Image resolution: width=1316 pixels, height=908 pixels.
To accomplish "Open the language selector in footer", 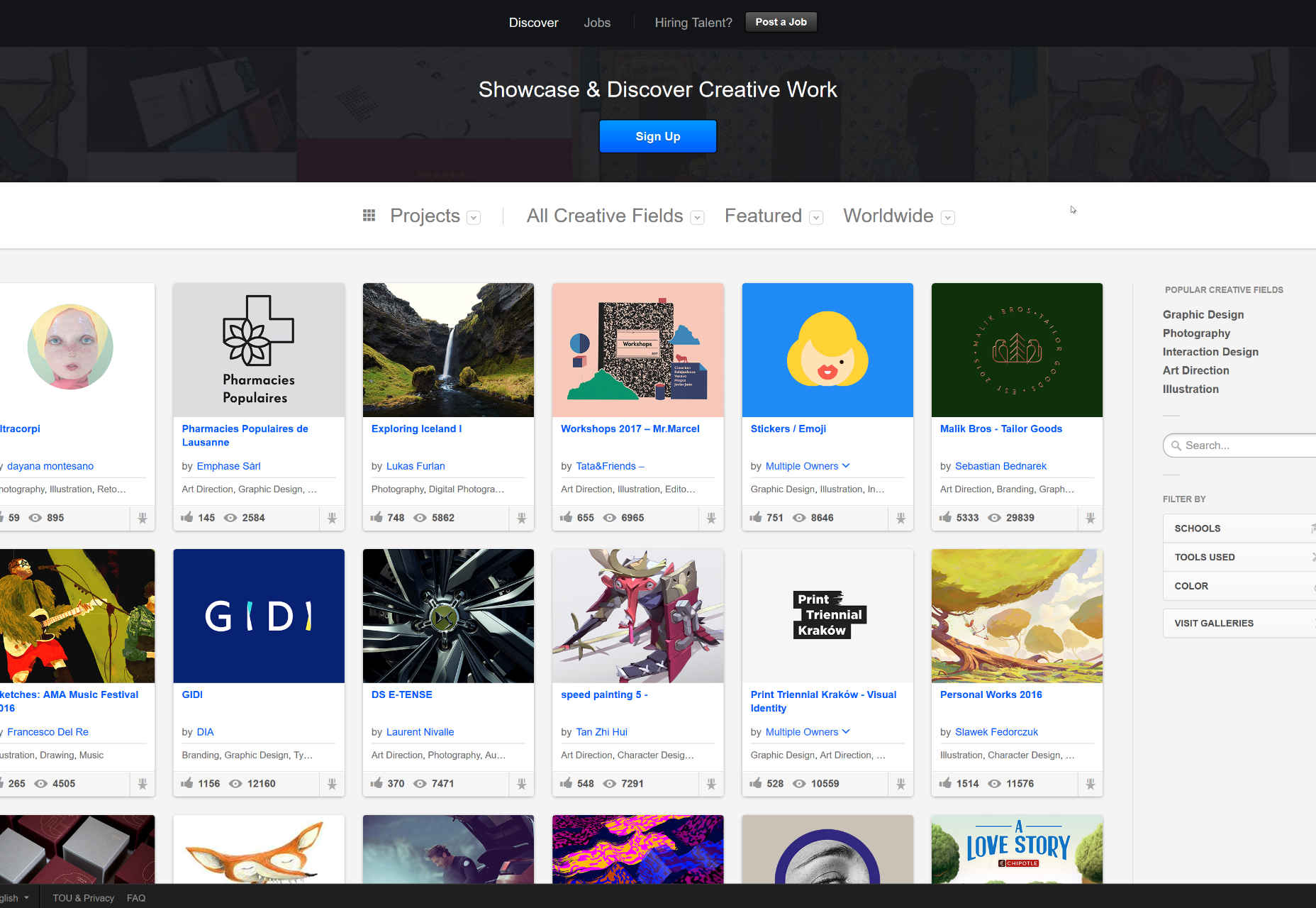I will click(x=14, y=898).
